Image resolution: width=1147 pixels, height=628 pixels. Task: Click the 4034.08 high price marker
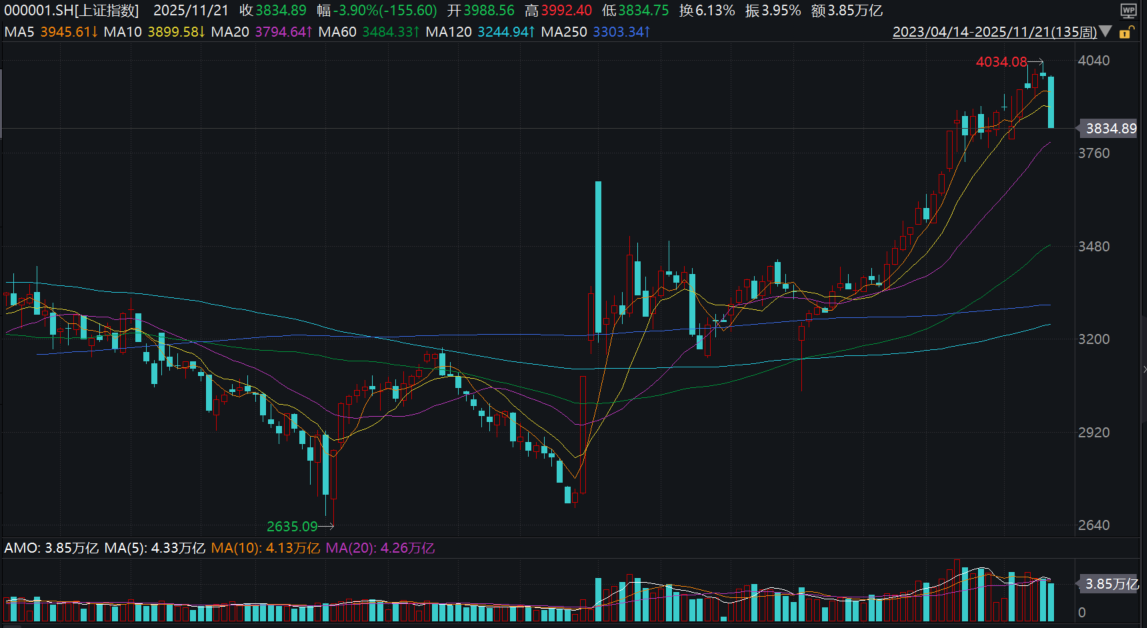tap(1001, 62)
